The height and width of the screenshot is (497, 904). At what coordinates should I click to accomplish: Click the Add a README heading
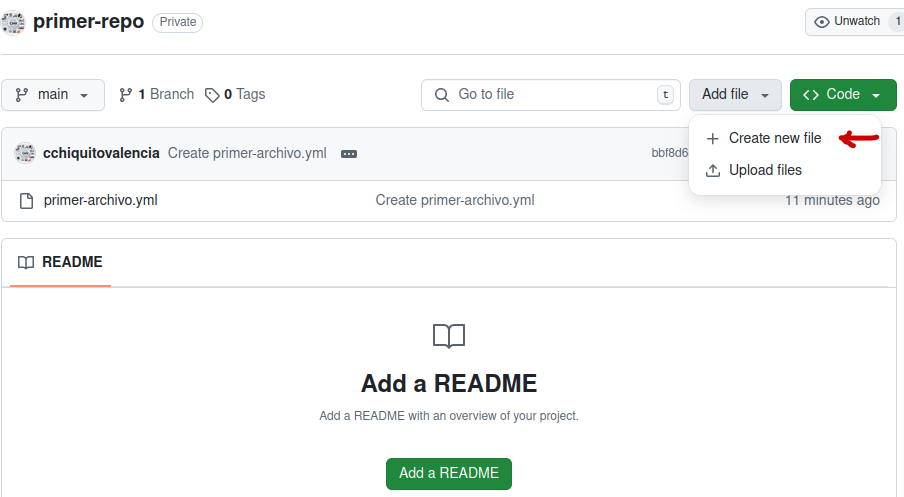(x=449, y=383)
